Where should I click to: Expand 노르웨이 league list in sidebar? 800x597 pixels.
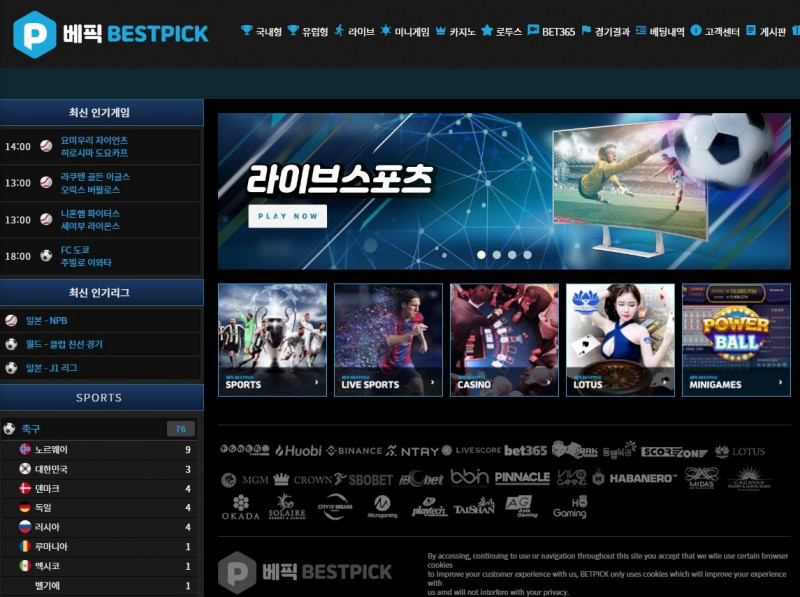100,450
